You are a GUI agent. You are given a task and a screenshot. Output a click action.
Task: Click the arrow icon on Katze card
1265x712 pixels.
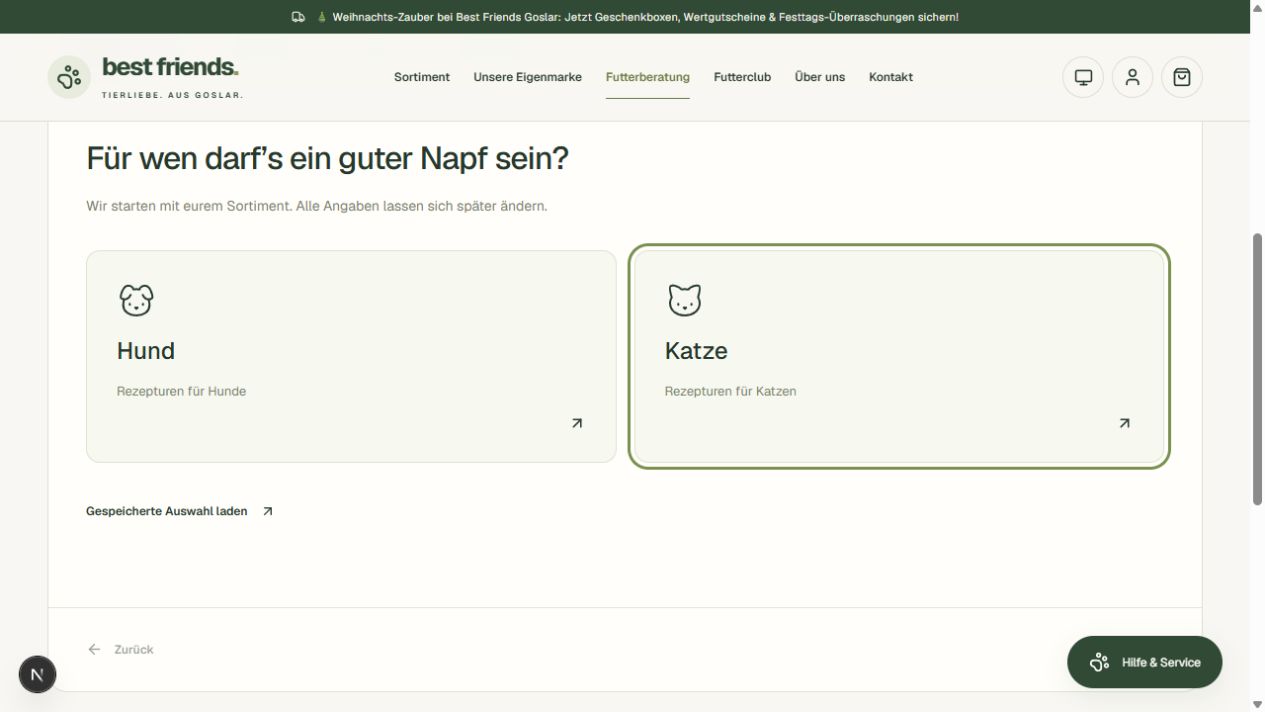pos(1125,423)
